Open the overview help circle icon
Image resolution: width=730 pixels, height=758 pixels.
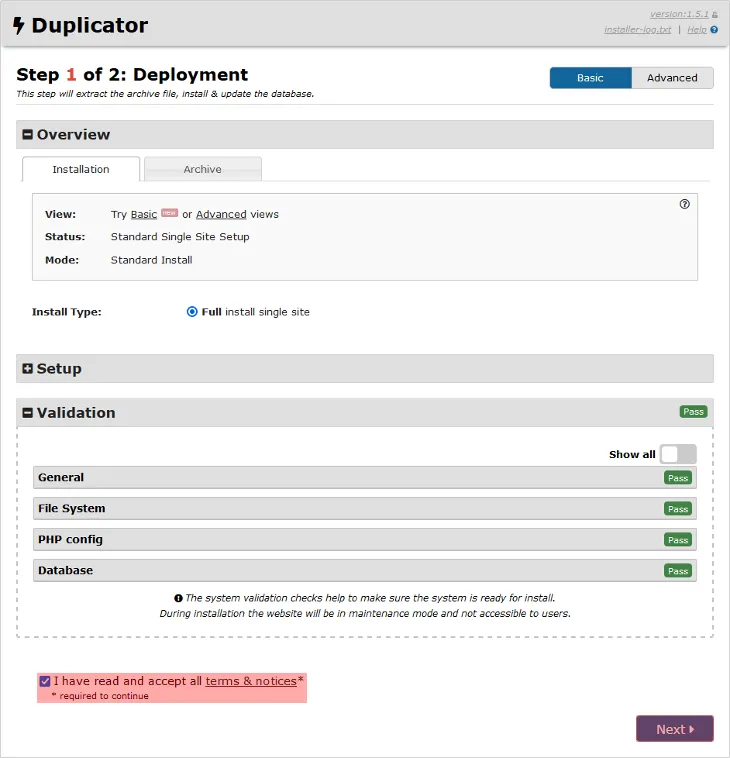685,204
